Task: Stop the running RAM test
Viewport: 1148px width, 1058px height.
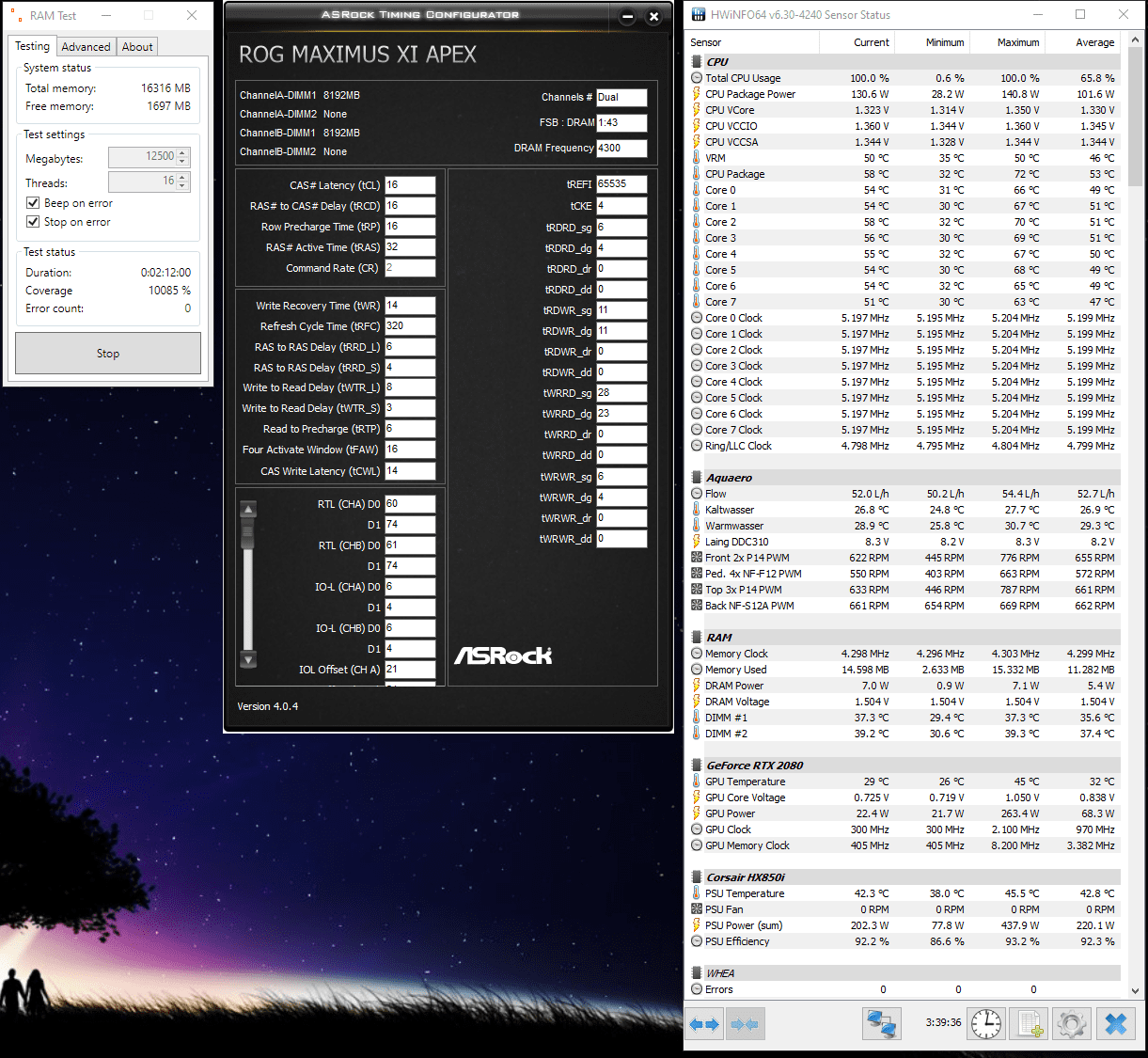Action: pyautogui.click(x=108, y=354)
